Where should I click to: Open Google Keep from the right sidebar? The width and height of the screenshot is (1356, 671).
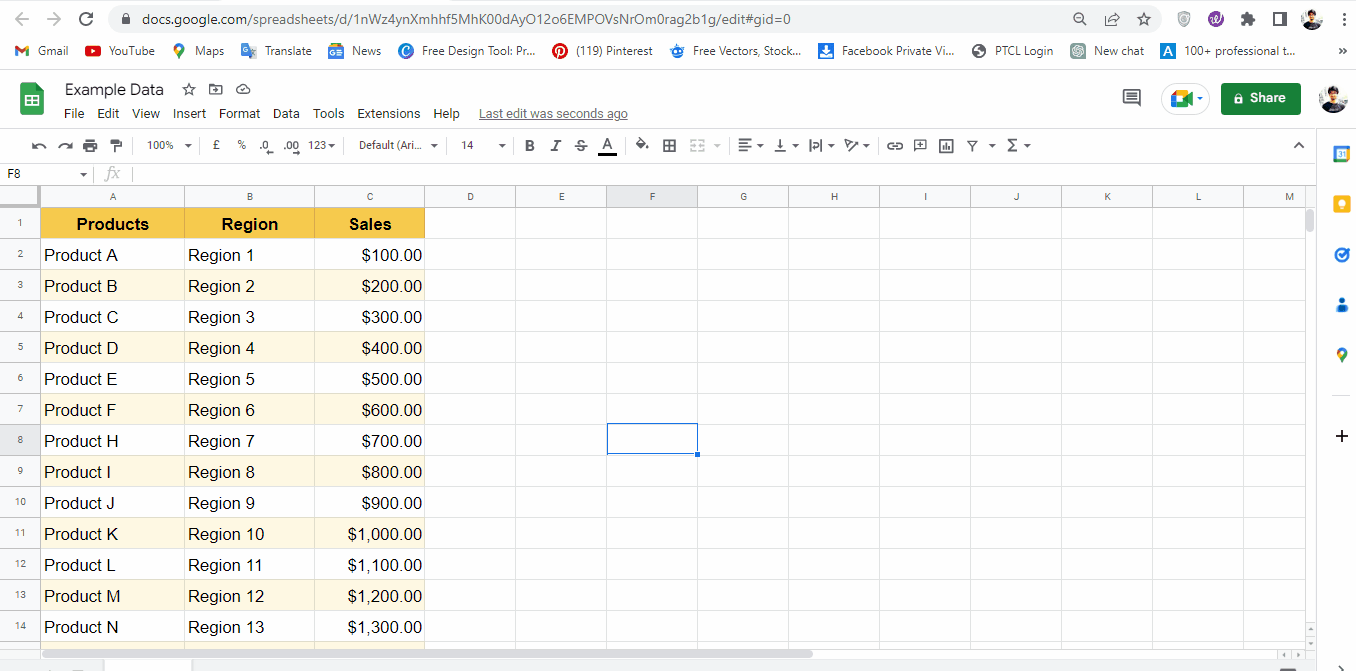pyautogui.click(x=1341, y=203)
